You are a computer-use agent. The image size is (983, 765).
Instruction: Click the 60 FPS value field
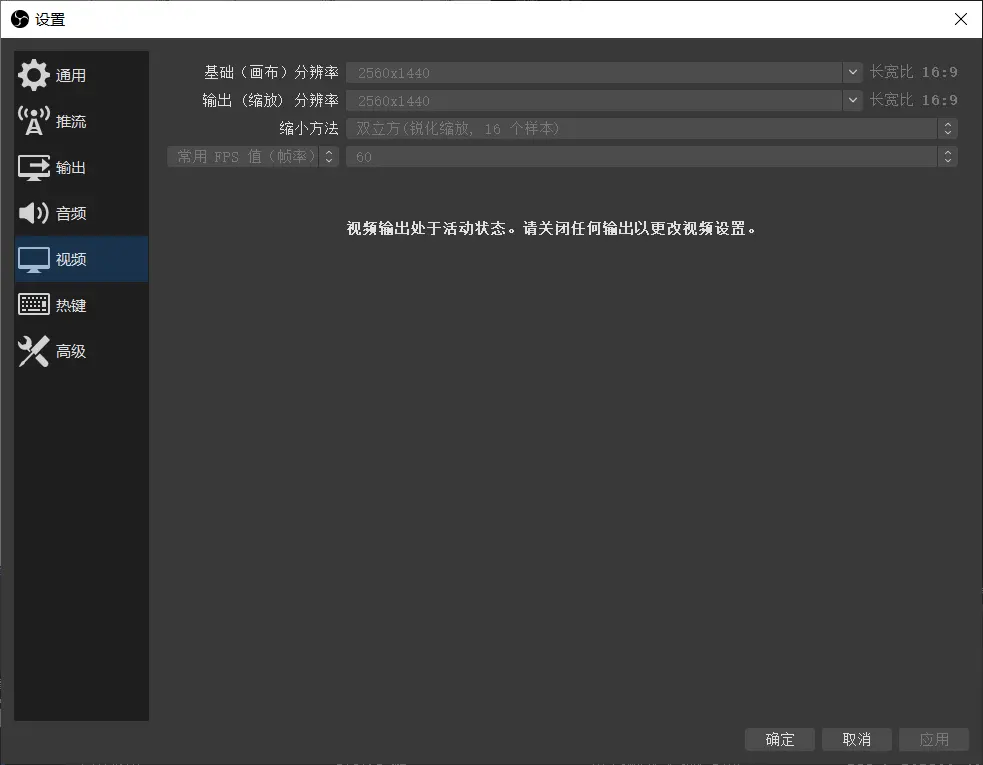coord(642,156)
